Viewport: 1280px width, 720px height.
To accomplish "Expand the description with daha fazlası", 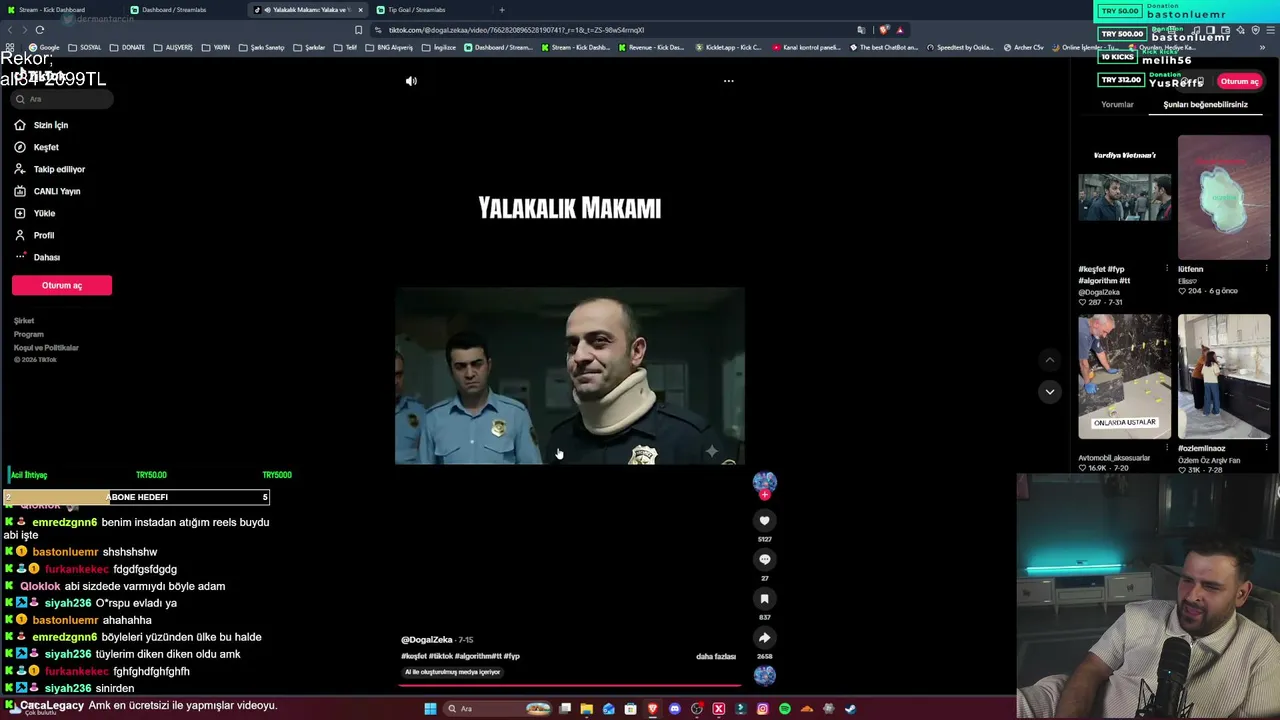I will 716,657.
